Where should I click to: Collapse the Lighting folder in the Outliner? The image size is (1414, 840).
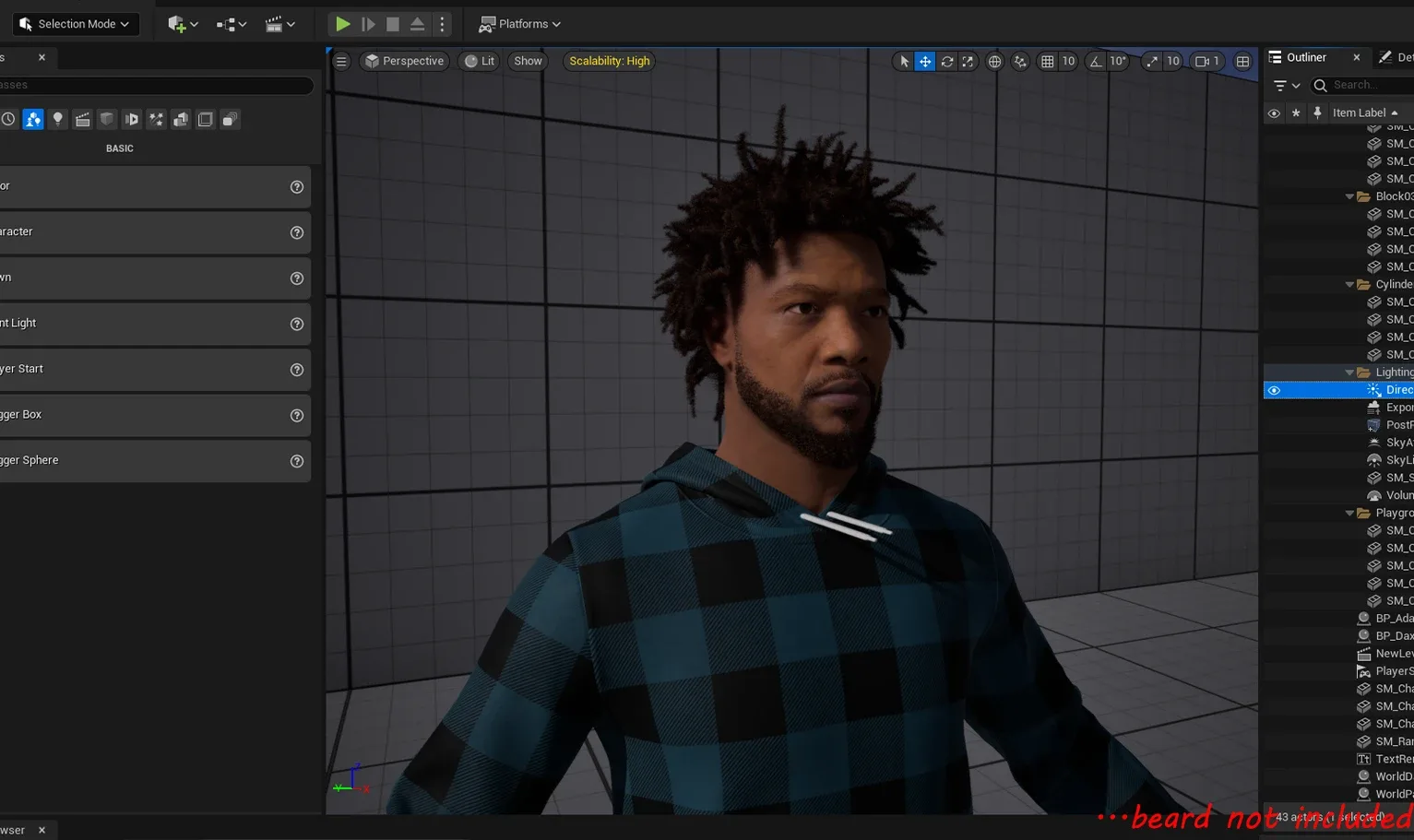tap(1349, 372)
